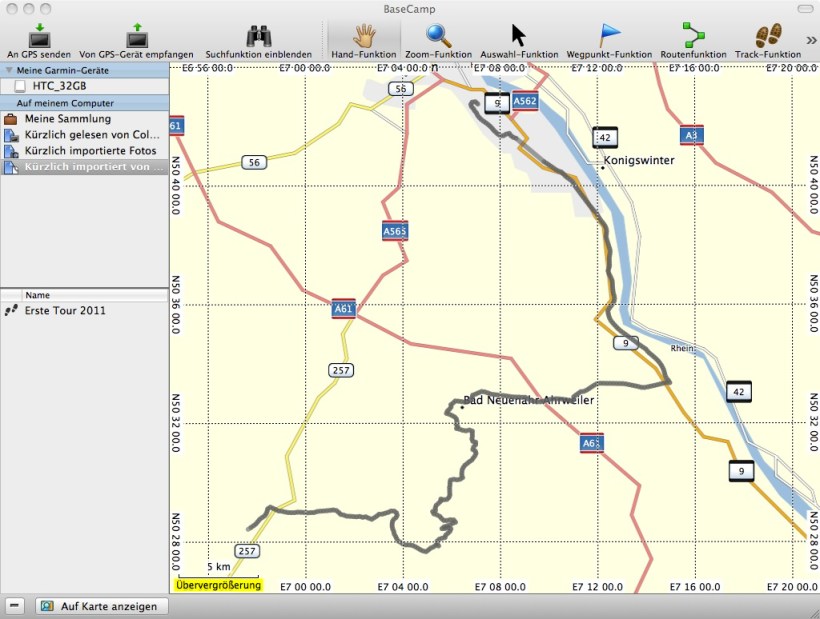
Task: Click the yellow Übervergrößerung label on map
Action: (218, 585)
